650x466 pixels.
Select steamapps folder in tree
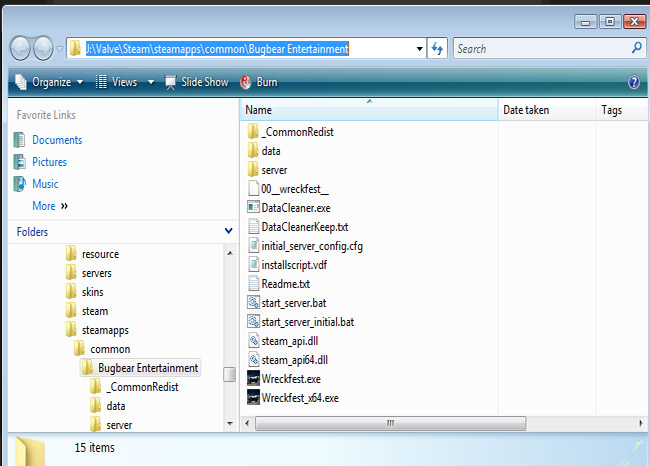pos(105,330)
